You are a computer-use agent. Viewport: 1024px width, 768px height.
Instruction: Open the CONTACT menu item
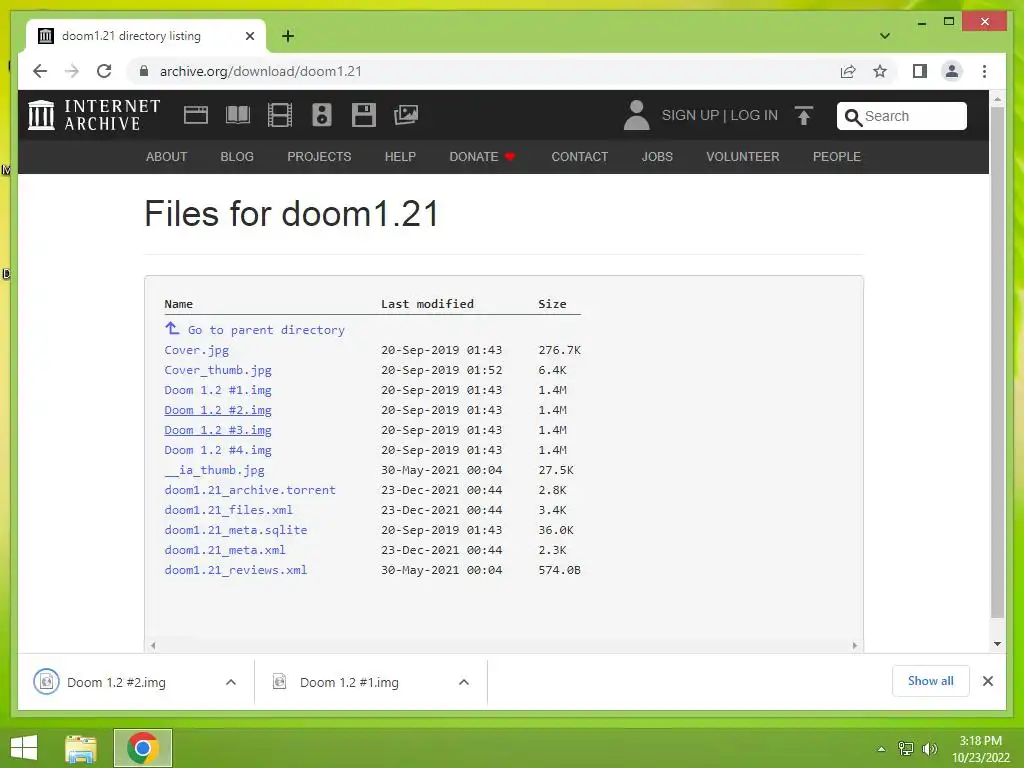[580, 157]
